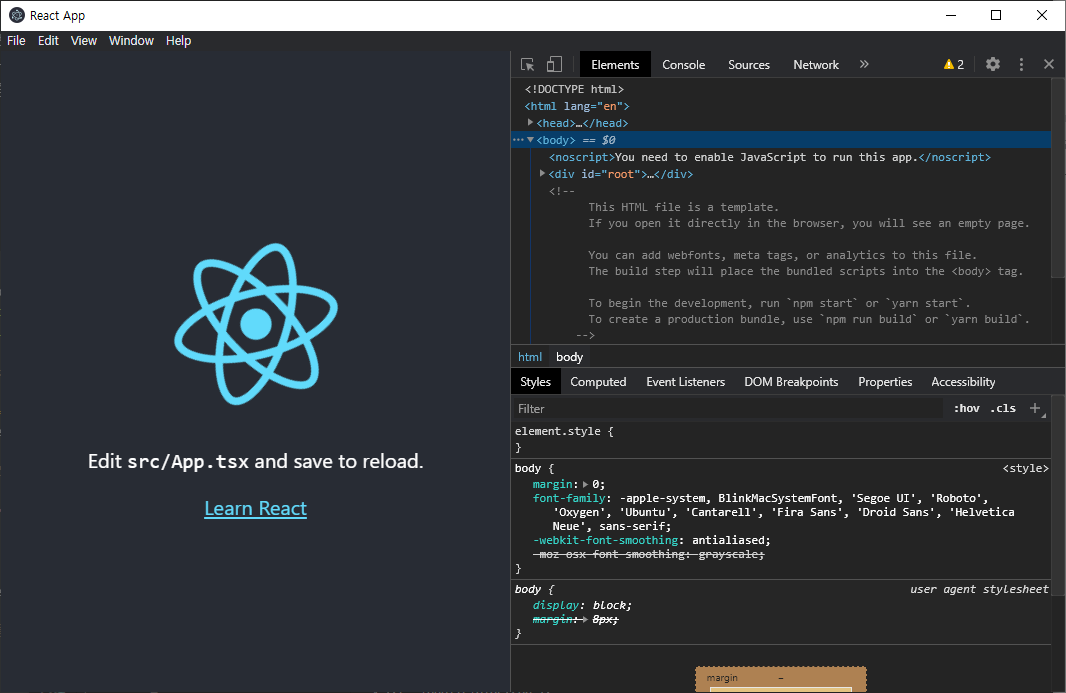Viewport: 1066px width, 693px height.
Task: Toggle the device toolbar icon
Action: coord(555,64)
